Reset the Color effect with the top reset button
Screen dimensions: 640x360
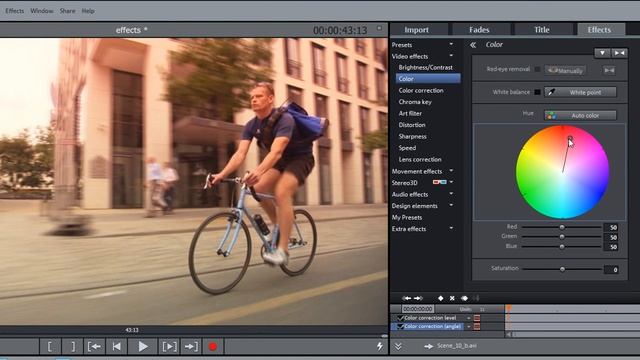[x=619, y=53]
